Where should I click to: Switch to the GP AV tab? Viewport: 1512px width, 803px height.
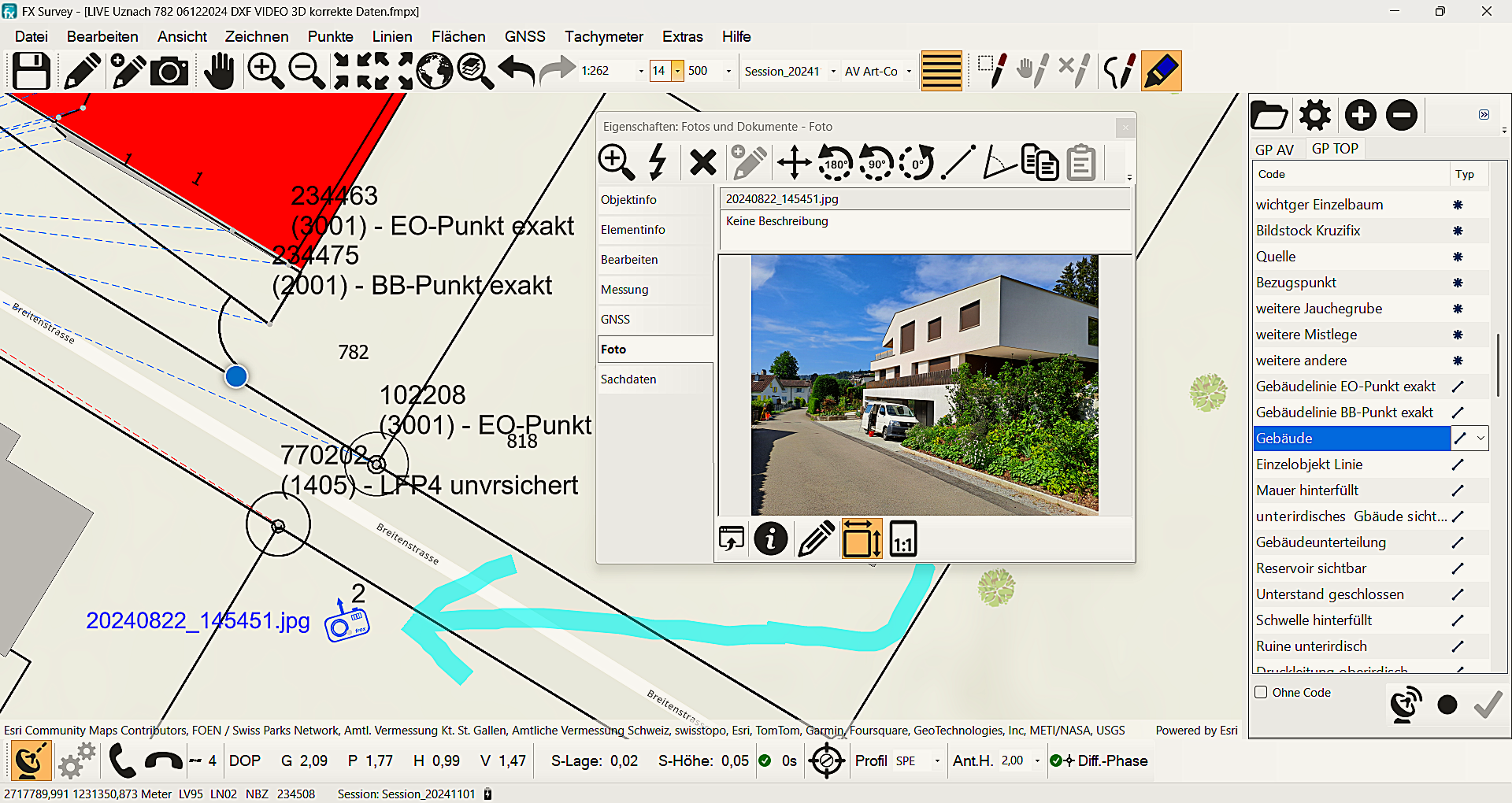click(x=1274, y=148)
